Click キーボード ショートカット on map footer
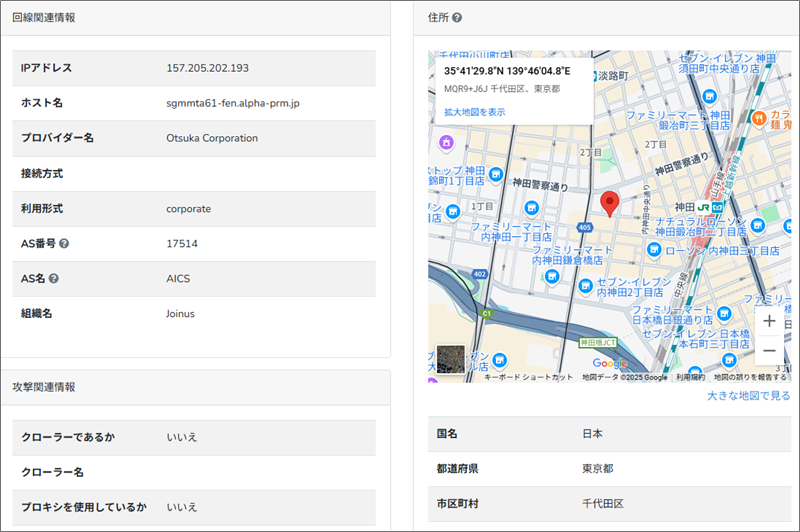The image size is (800, 532). [528, 377]
